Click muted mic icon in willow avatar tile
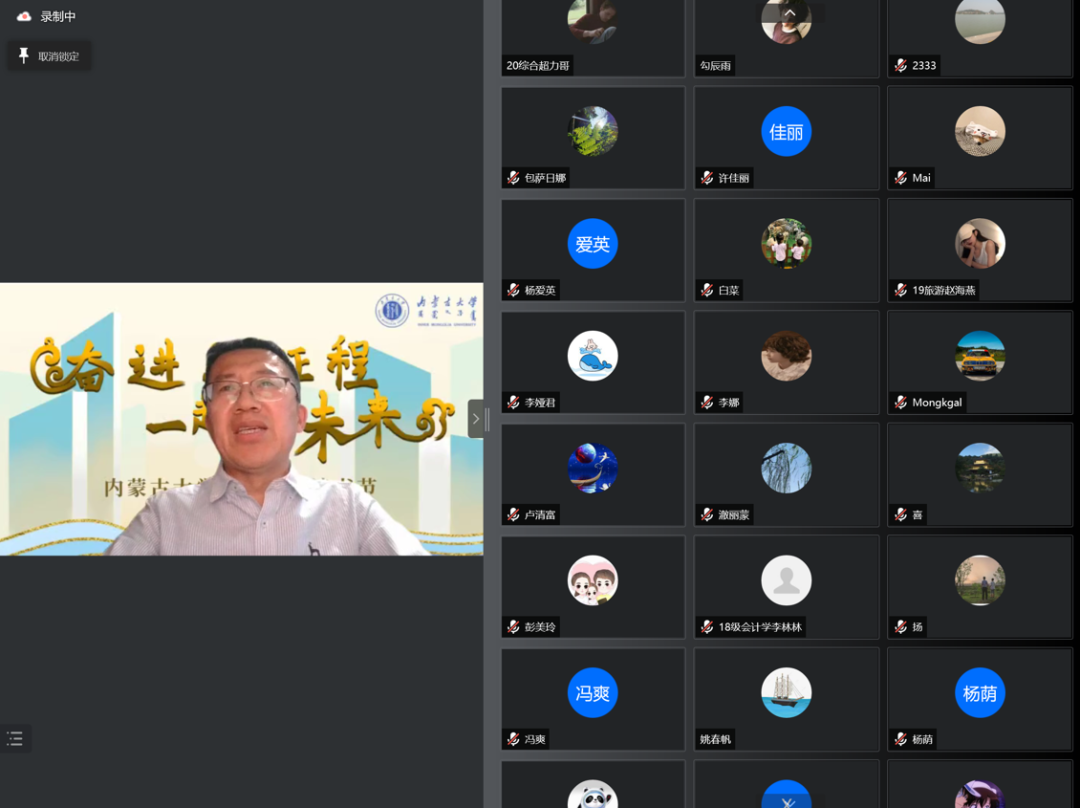The image size is (1080, 808). 707,515
